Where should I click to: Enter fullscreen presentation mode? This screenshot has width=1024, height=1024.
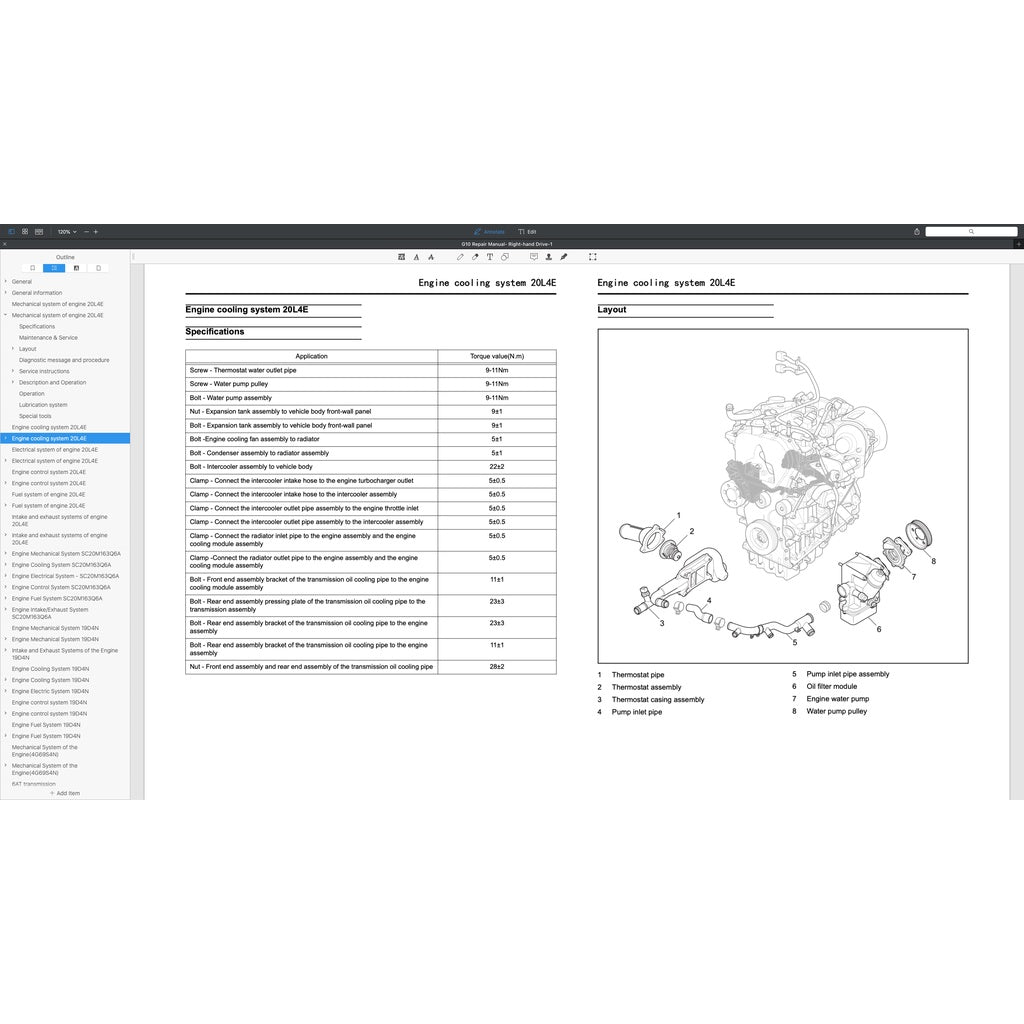(592, 257)
